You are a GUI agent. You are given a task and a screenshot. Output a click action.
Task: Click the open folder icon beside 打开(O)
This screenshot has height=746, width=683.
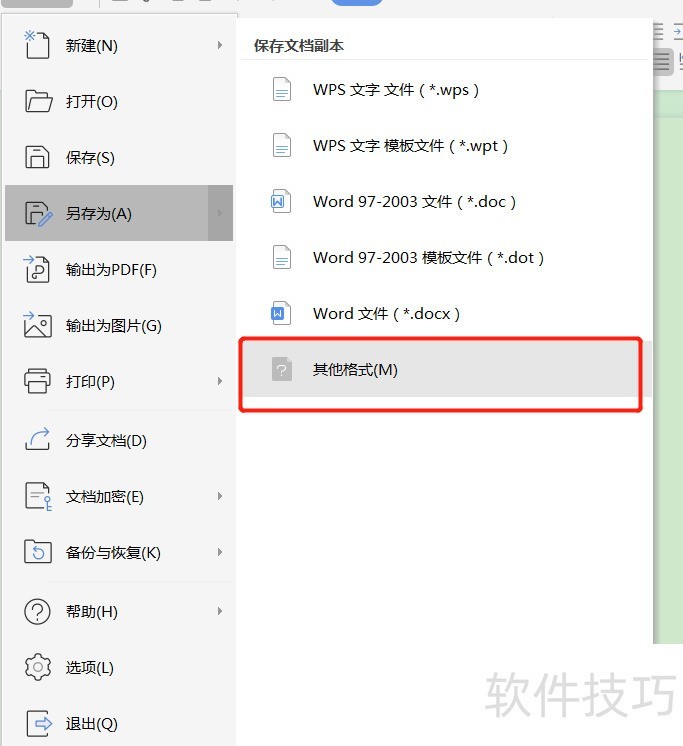pyautogui.click(x=38, y=101)
